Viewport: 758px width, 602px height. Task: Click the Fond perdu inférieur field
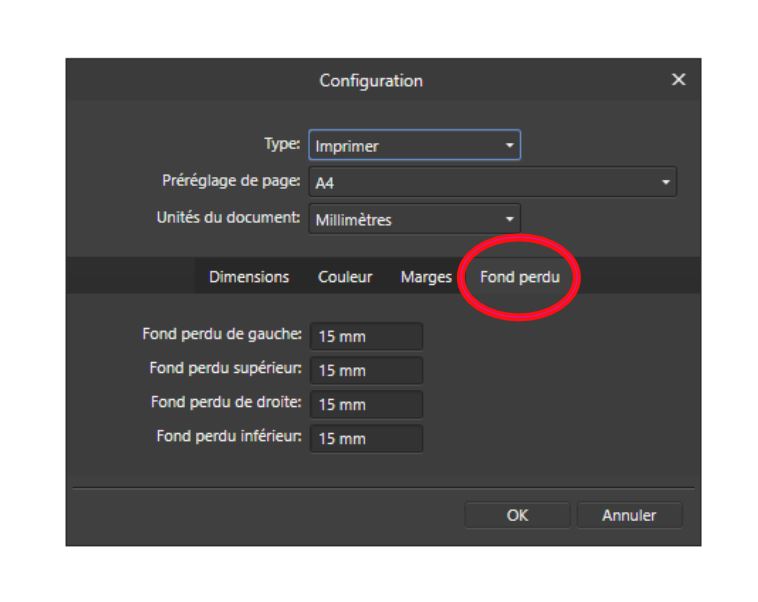pos(366,439)
